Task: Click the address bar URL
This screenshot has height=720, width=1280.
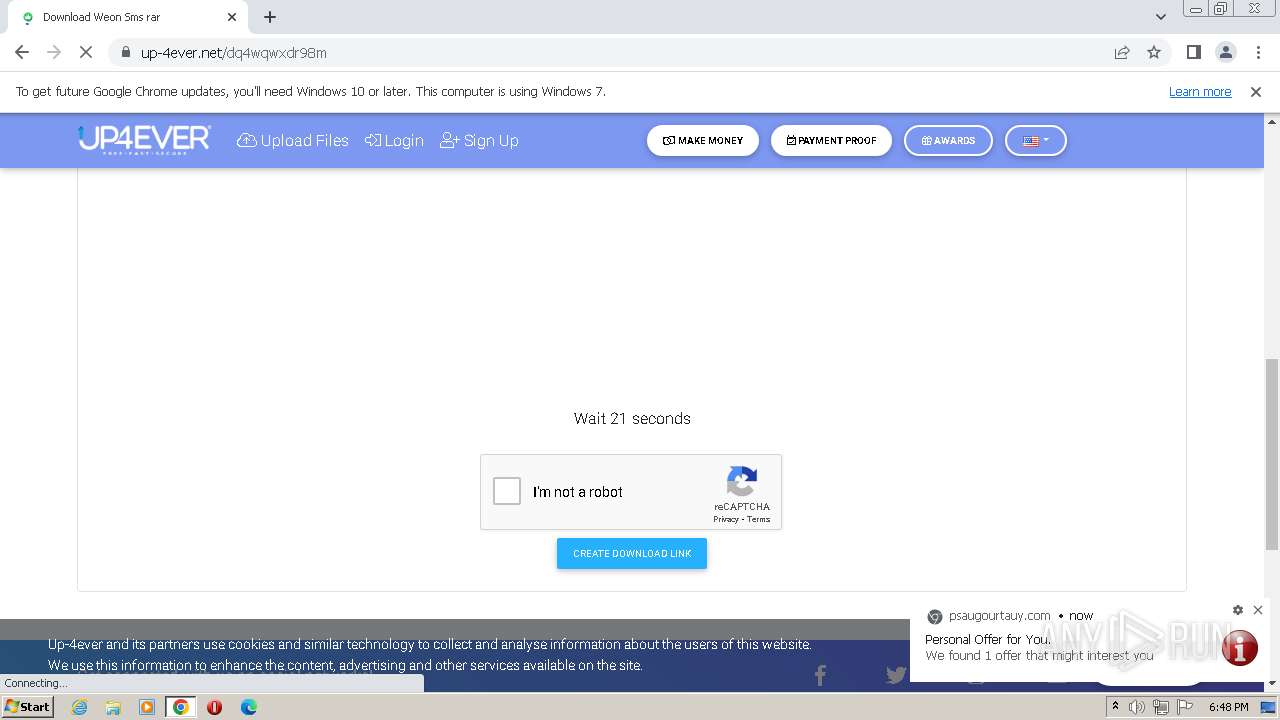Action: pos(234,53)
